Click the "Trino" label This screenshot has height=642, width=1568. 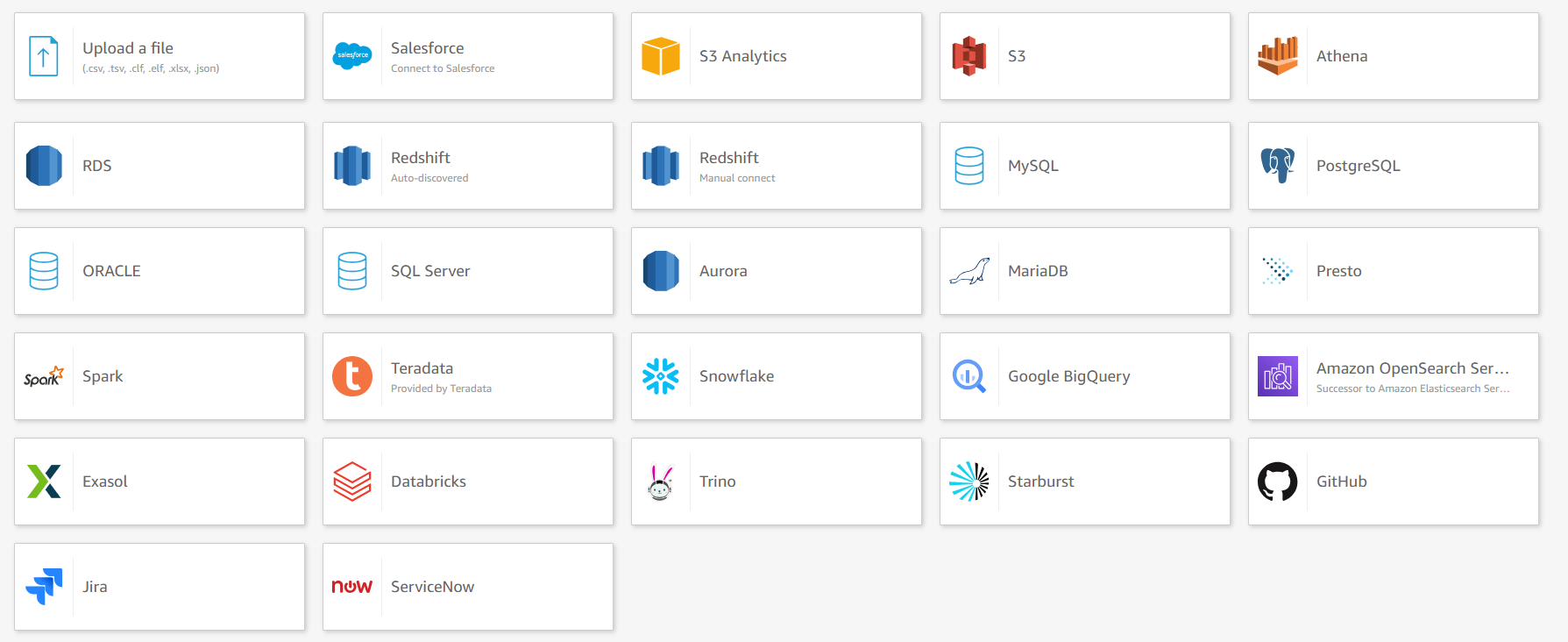point(718,481)
